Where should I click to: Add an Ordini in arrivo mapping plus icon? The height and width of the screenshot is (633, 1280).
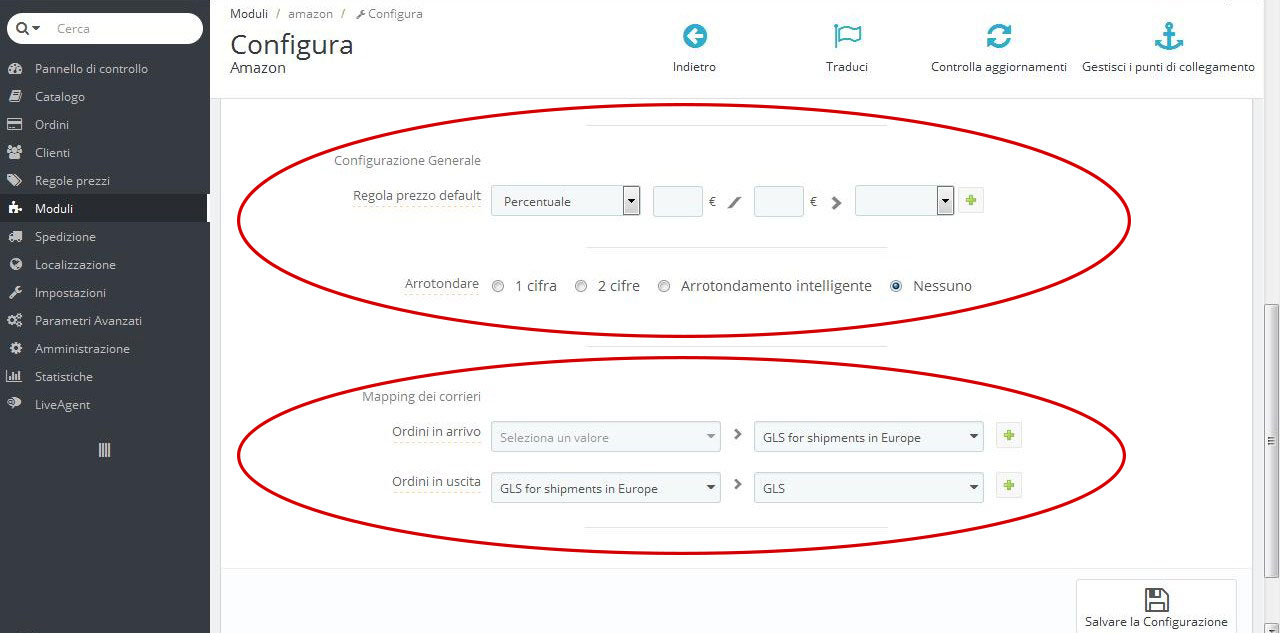click(x=1009, y=436)
